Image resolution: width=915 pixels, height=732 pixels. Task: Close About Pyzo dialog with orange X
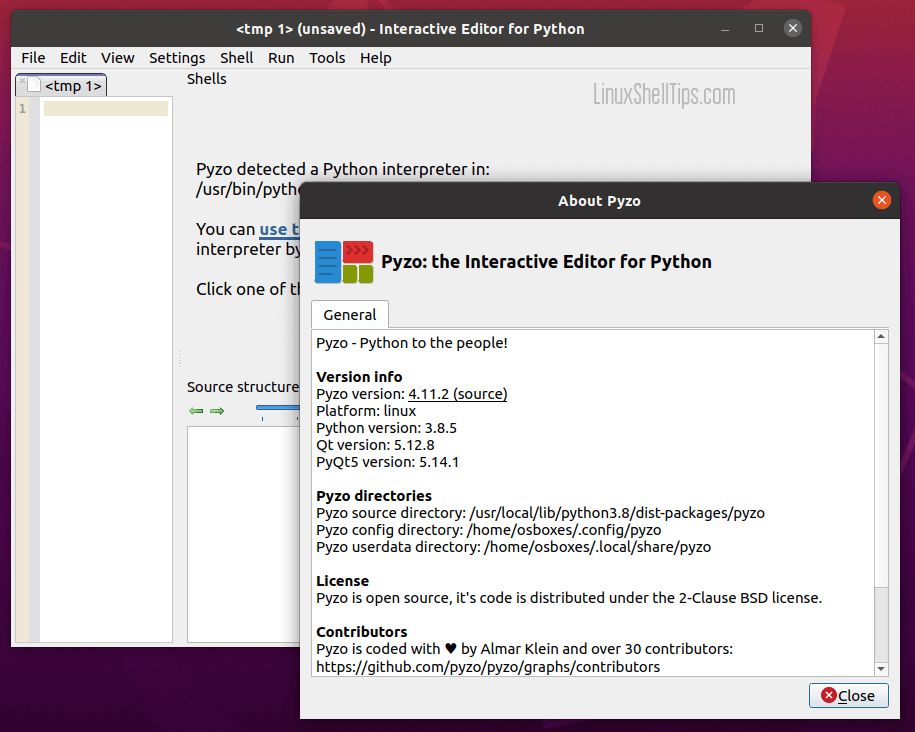tap(881, 200)
